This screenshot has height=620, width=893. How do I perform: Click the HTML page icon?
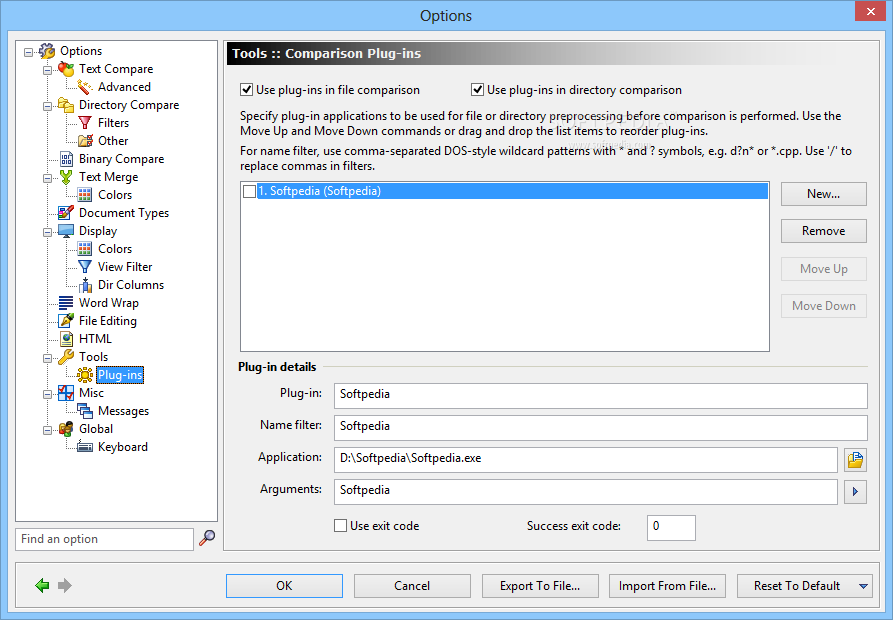click(x=66, y=339)
